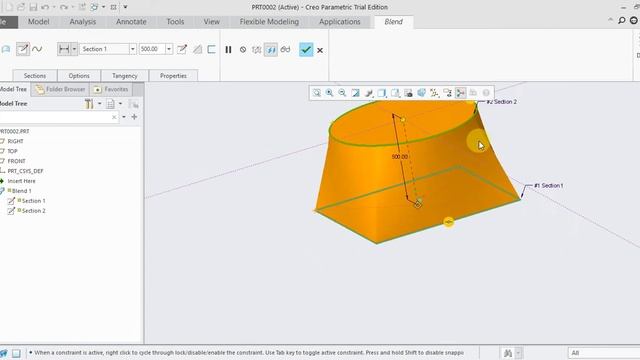
Task: Open search filter dropdown arrow
Action: pyautogui.click(x=124, y=117)
